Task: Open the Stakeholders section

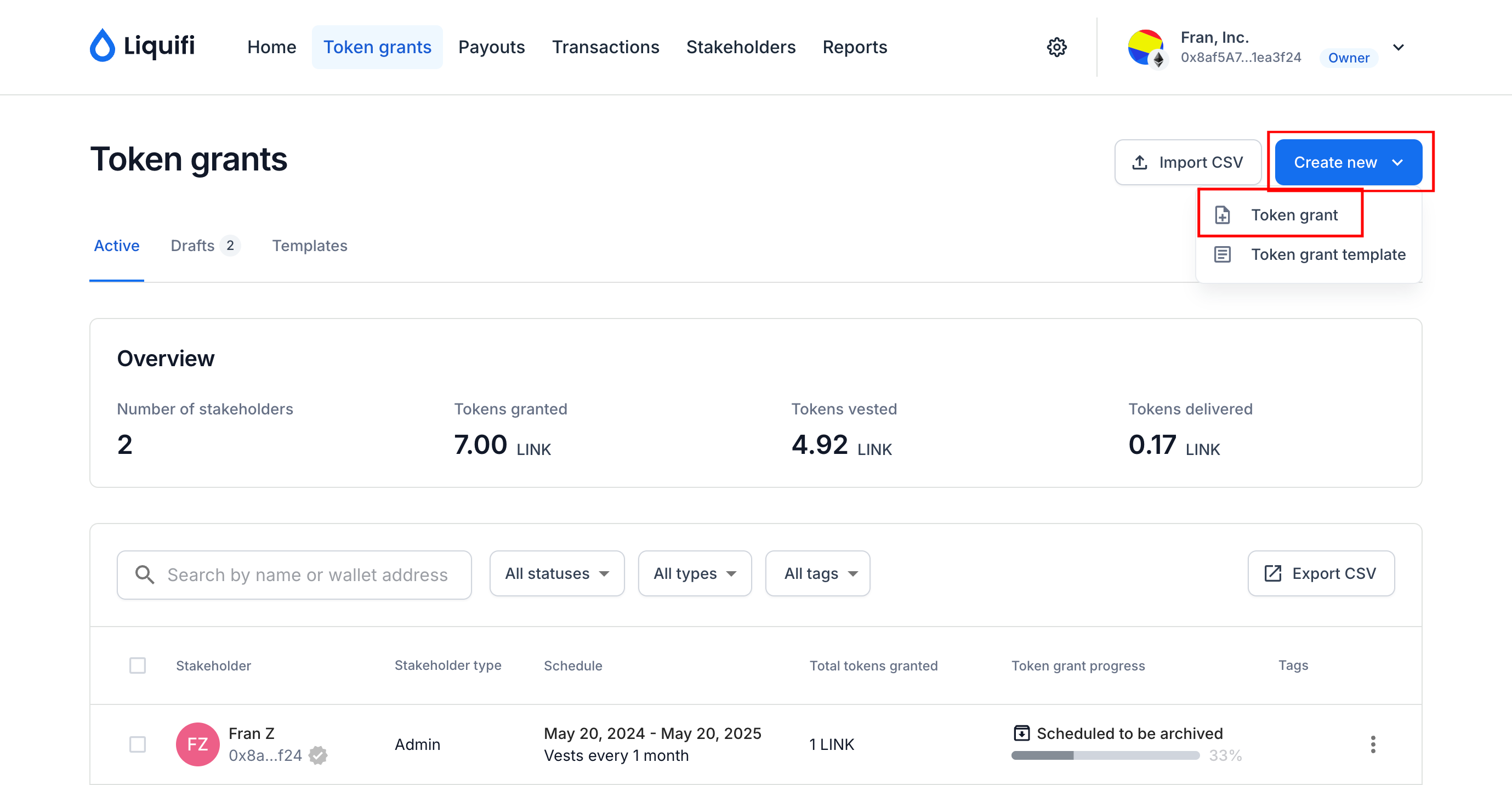Action: [741, 47]
